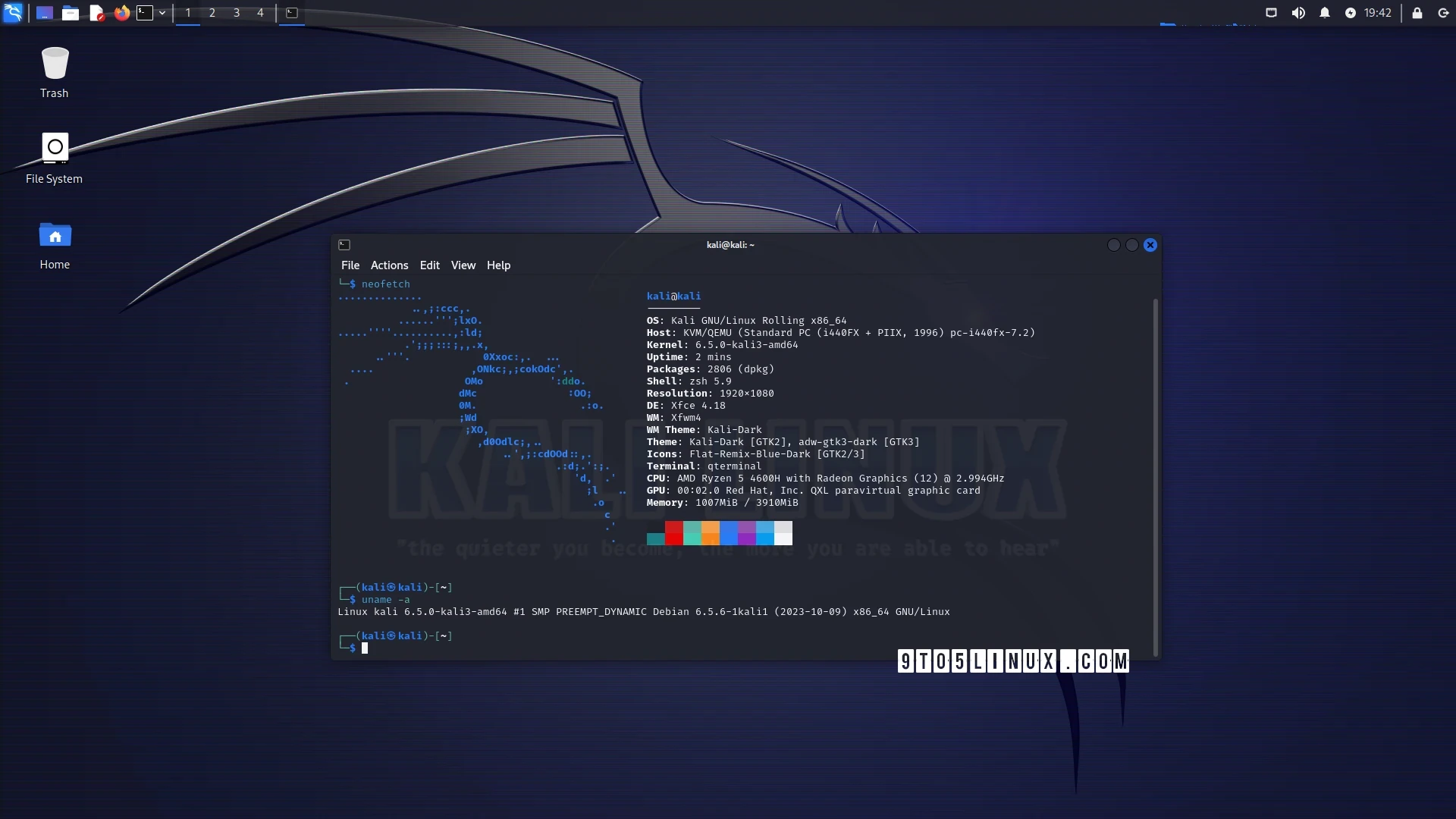Viewport: 1456px width, 819px height.
Task: Open the text editor launcher
Action: 96,13
